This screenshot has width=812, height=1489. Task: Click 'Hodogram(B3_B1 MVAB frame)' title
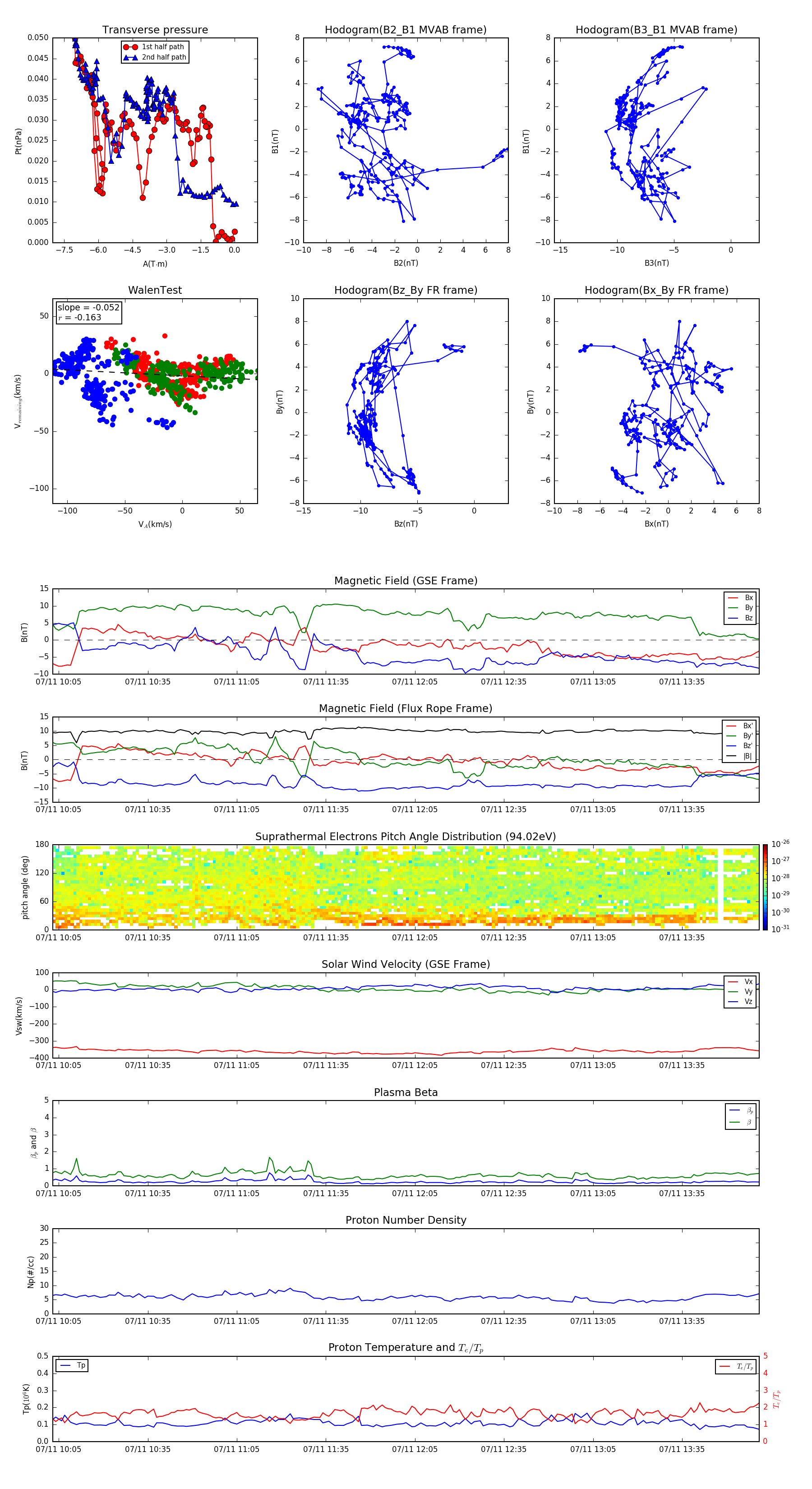(x=656, y=30)
